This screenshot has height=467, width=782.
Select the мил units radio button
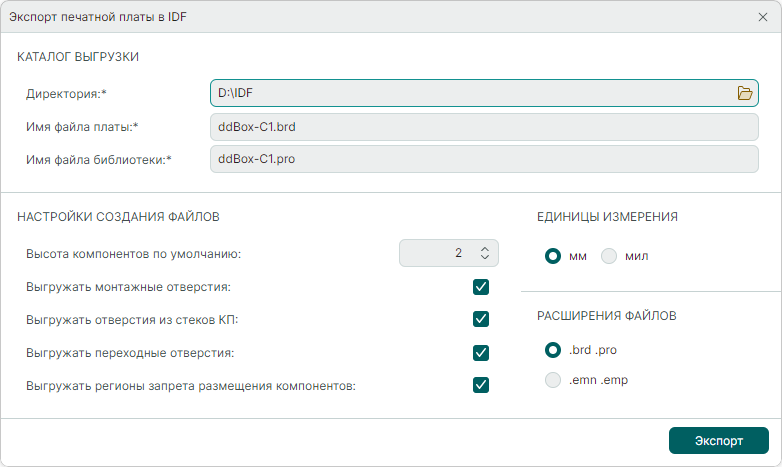609,255
